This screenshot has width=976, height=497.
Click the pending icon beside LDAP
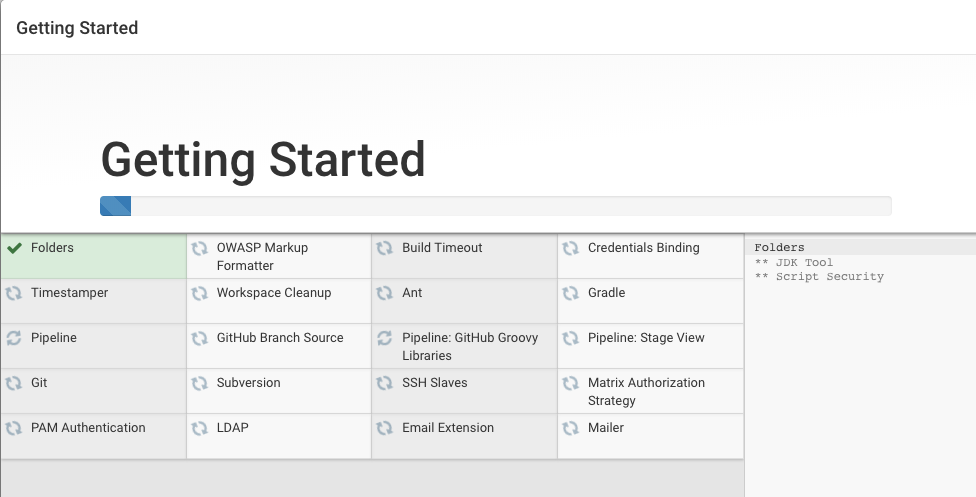pos(200,428)
